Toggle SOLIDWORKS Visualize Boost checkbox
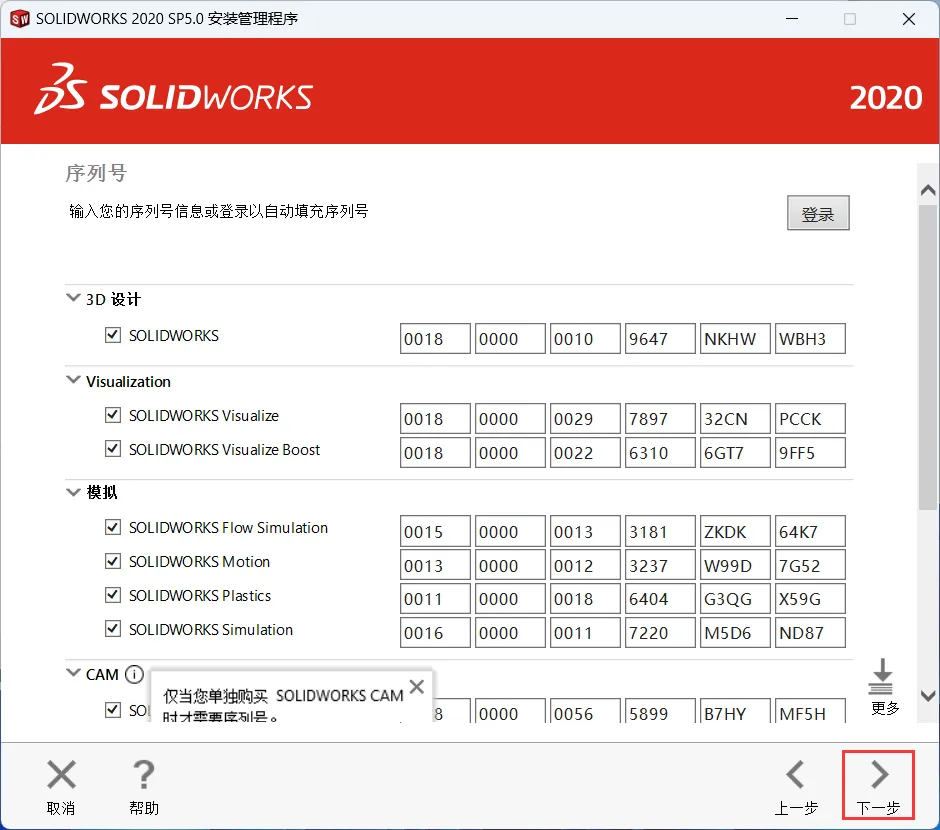 pyautogui.click(x=113, y=449)
